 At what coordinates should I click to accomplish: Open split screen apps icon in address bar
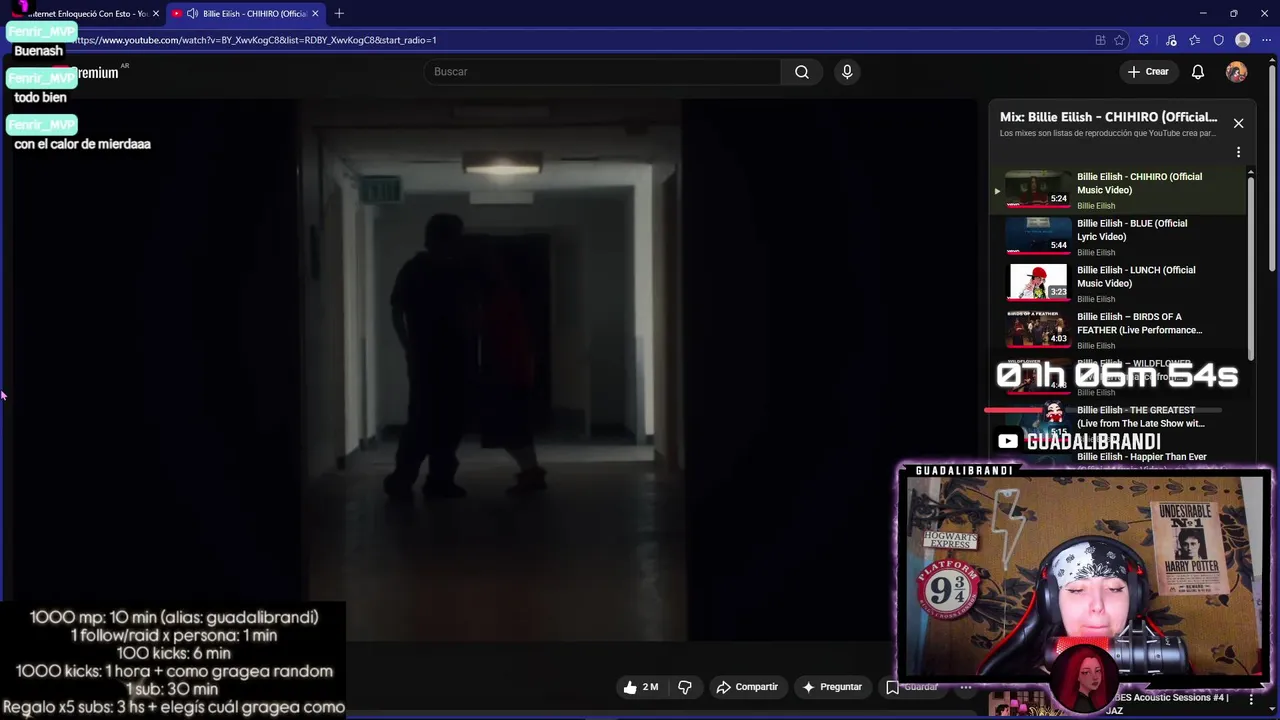1100,40
